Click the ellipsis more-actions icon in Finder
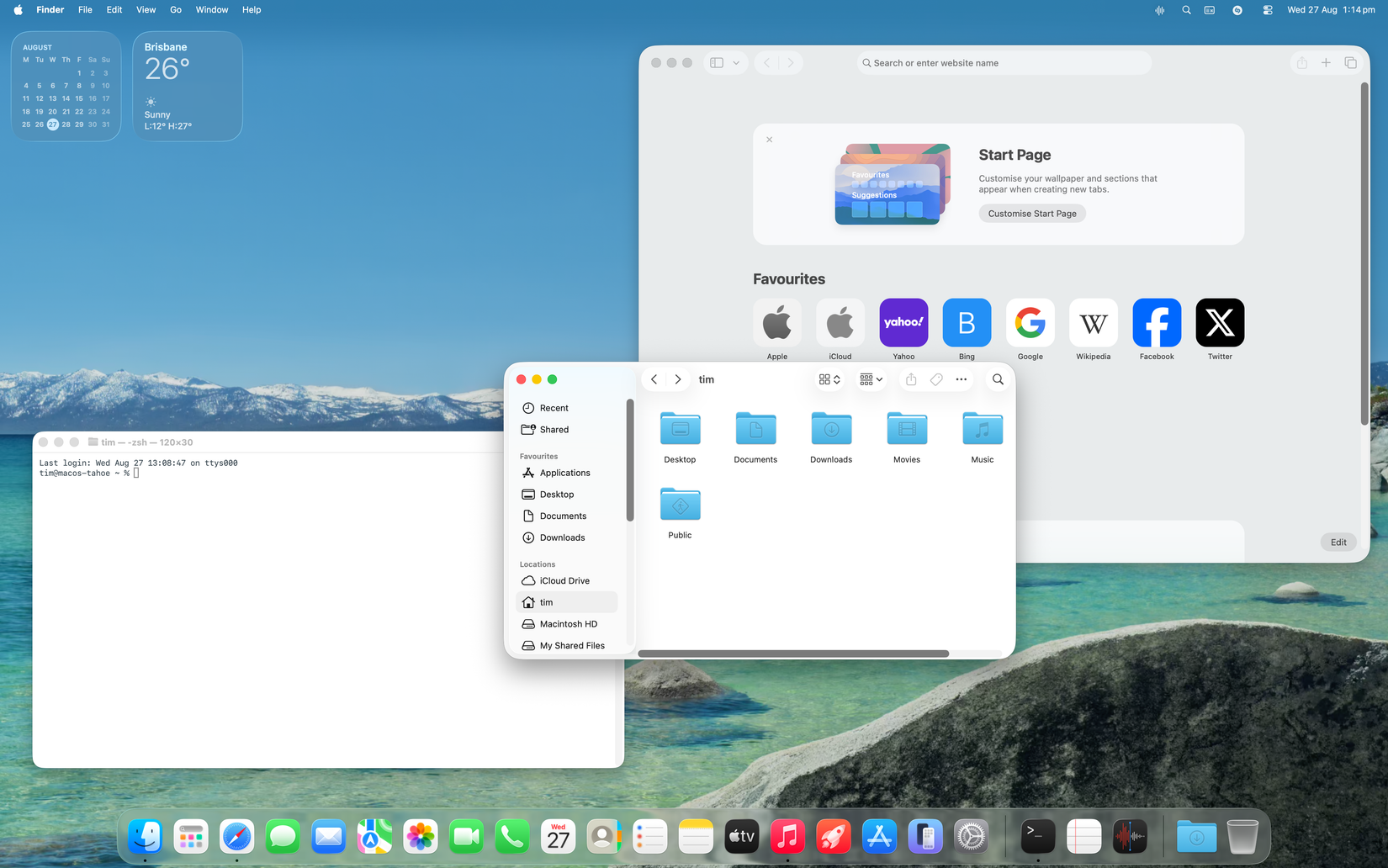 coord(961,379)
